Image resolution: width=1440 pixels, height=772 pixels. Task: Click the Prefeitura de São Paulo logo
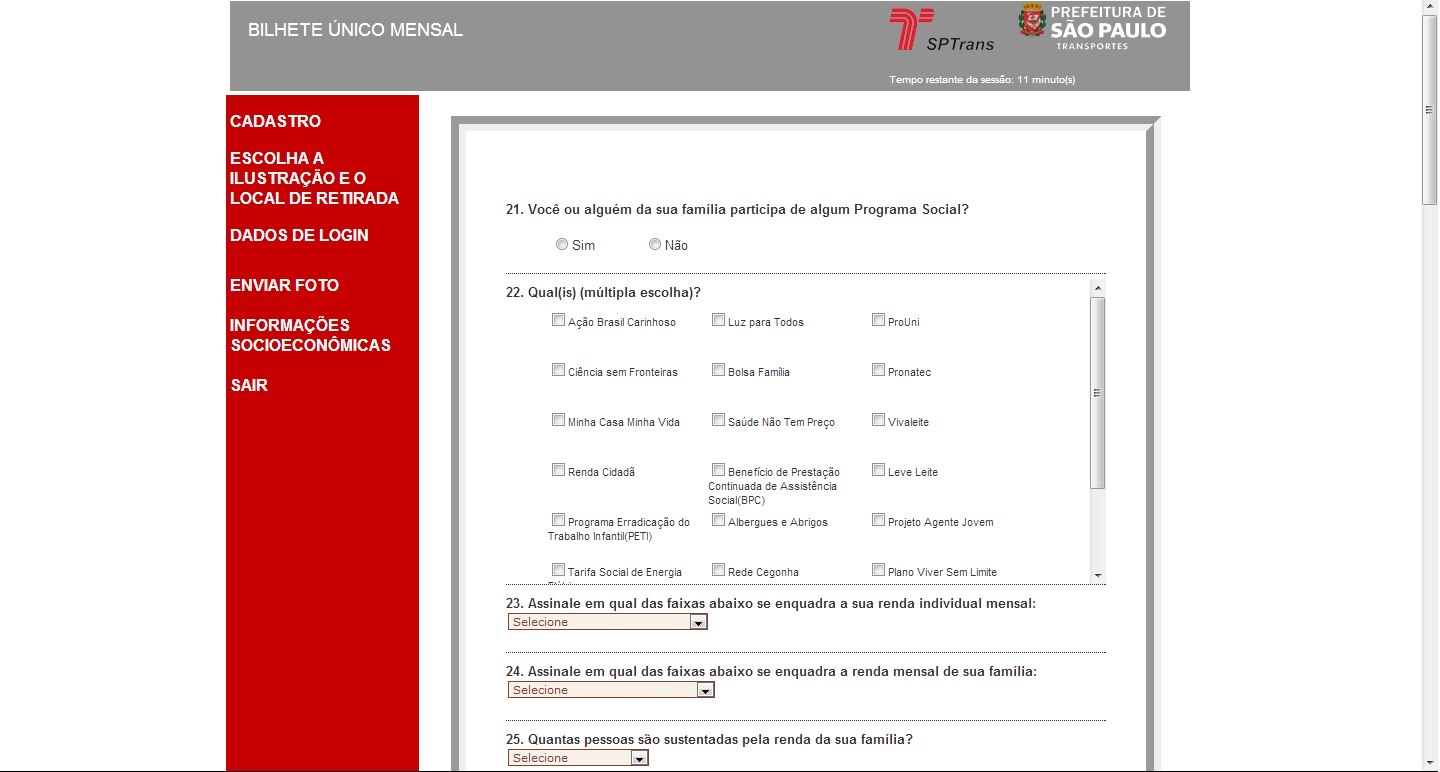point(1092,27)
